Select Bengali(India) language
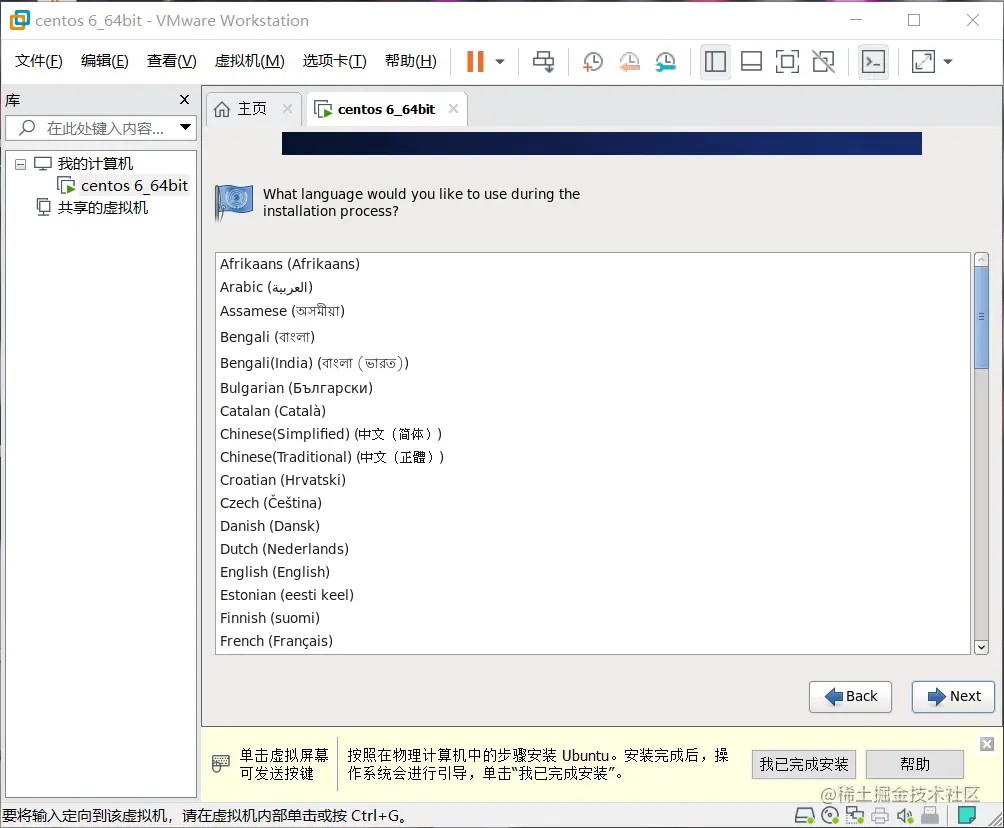 593,363
